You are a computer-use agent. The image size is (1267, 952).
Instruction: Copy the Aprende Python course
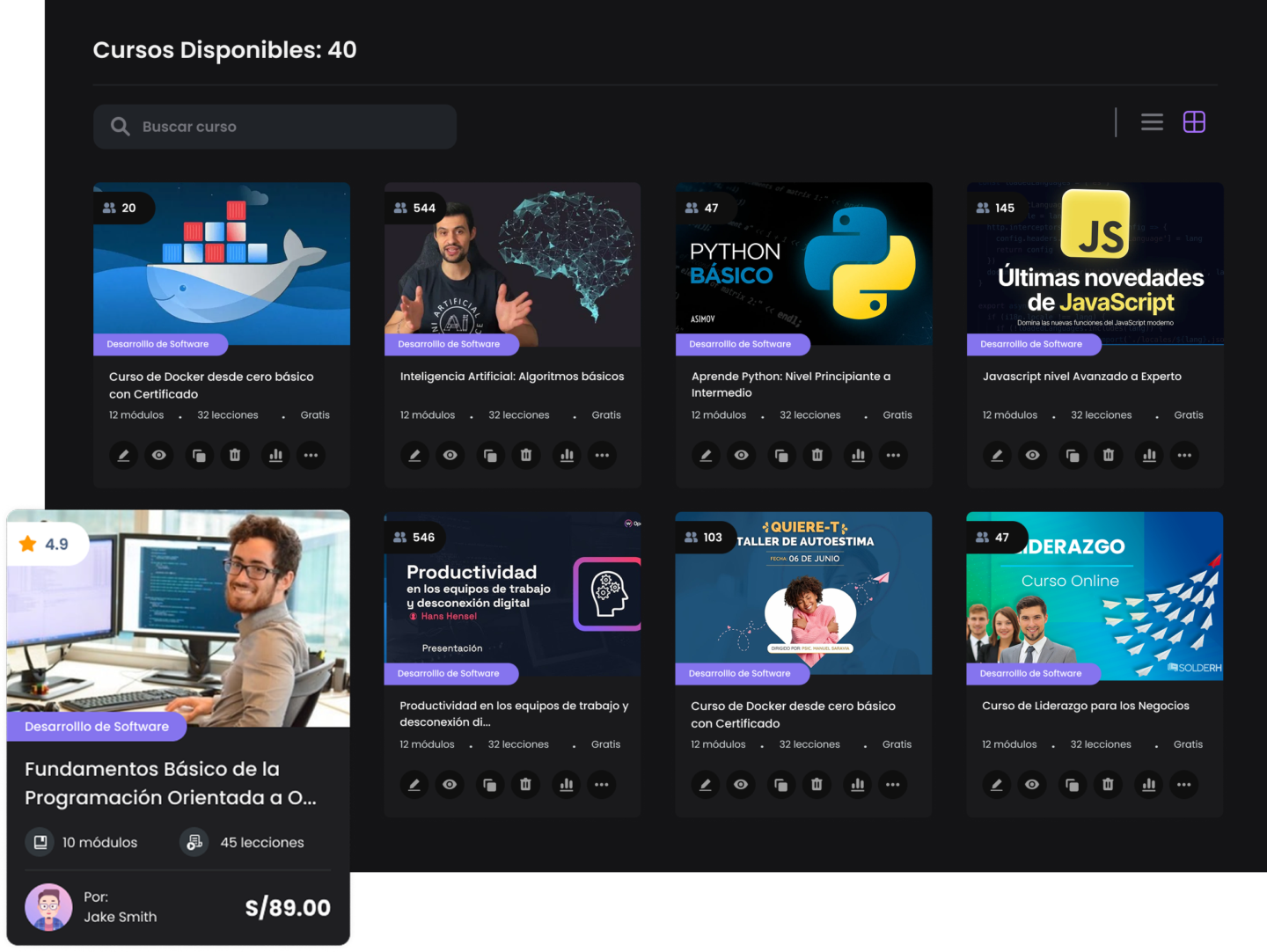coord(781,455)
